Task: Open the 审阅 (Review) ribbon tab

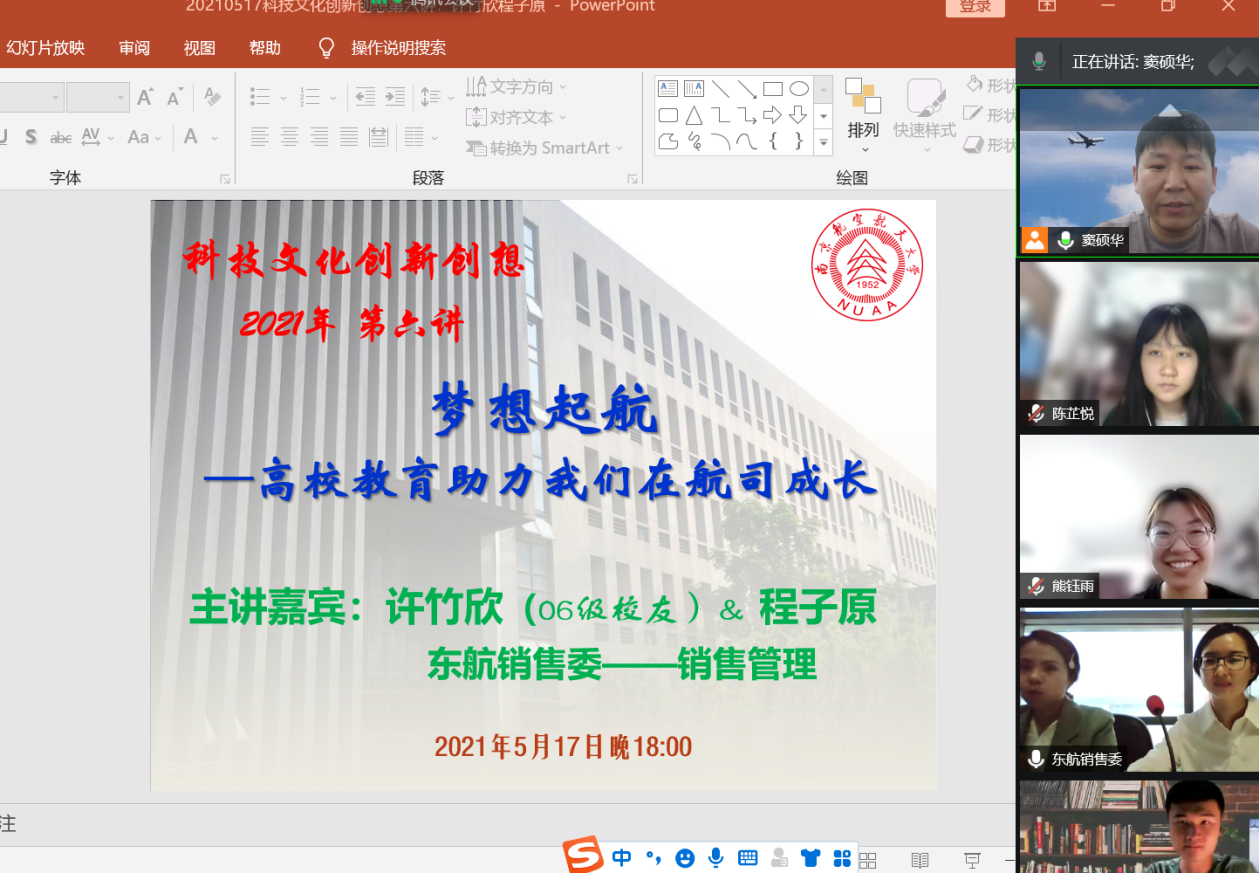Action: (134, 48)
